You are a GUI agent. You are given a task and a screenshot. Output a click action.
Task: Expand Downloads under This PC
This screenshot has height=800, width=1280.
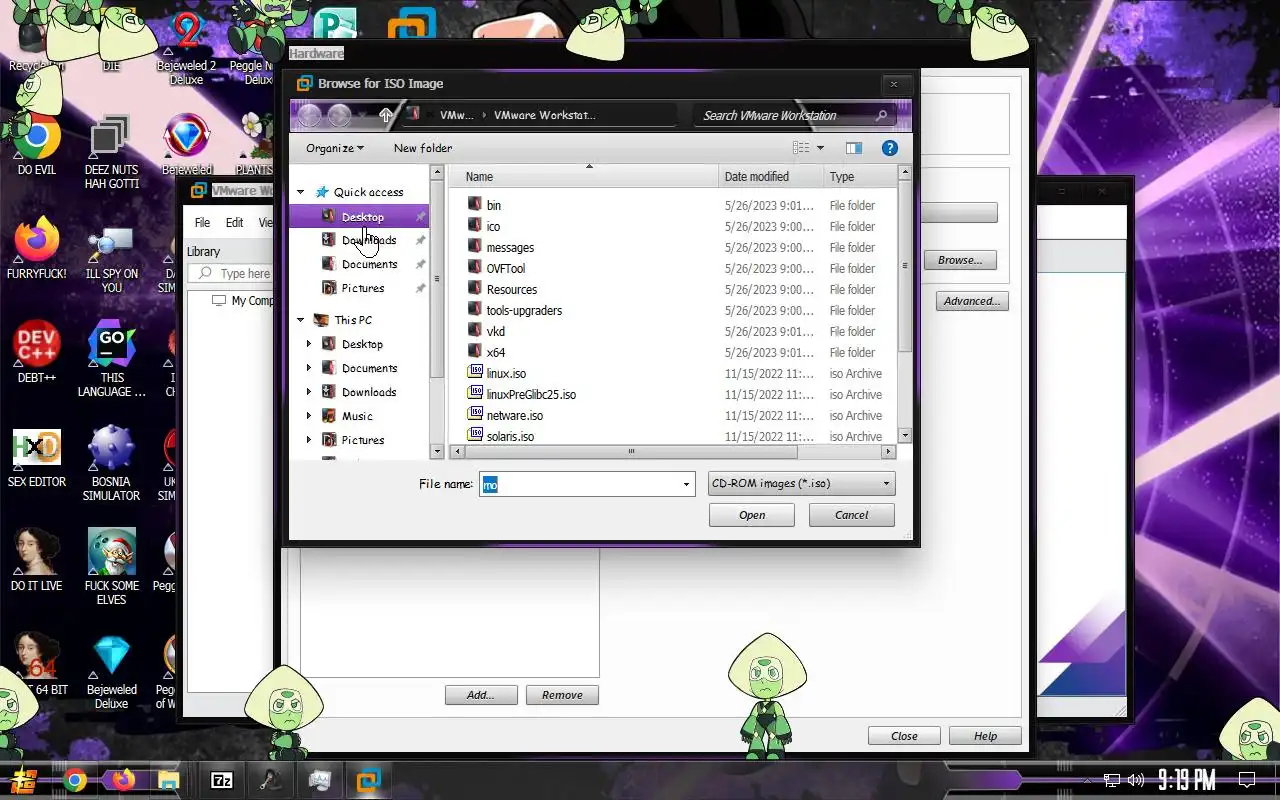[x=309, y=392]
